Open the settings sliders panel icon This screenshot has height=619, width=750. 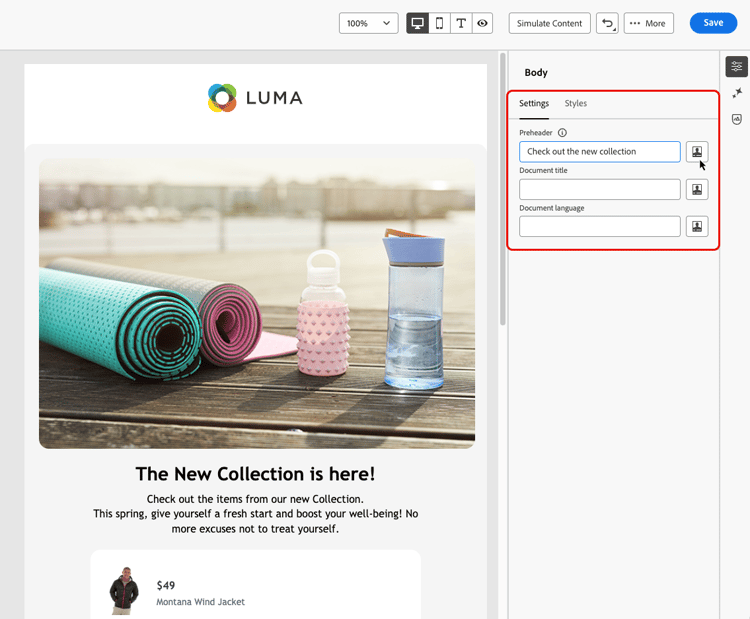pyautogui.click(x=737, y=66)
